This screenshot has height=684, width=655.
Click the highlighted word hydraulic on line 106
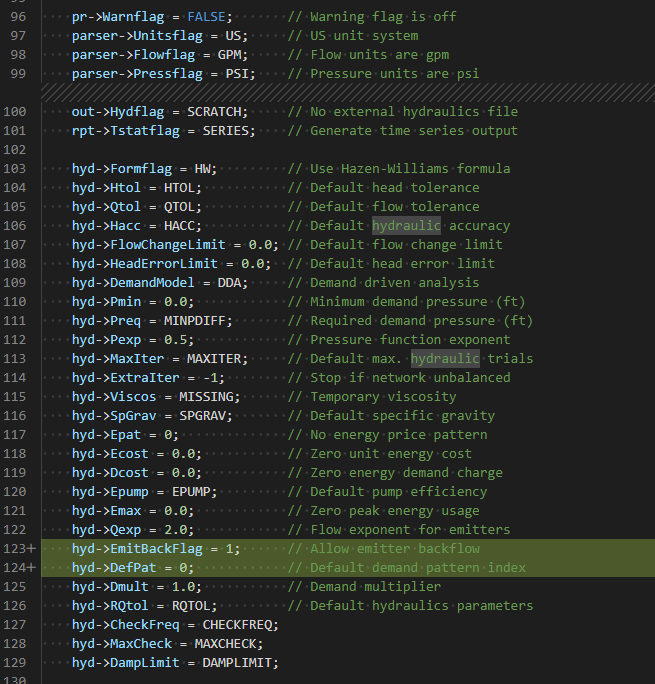coord(406,226)
